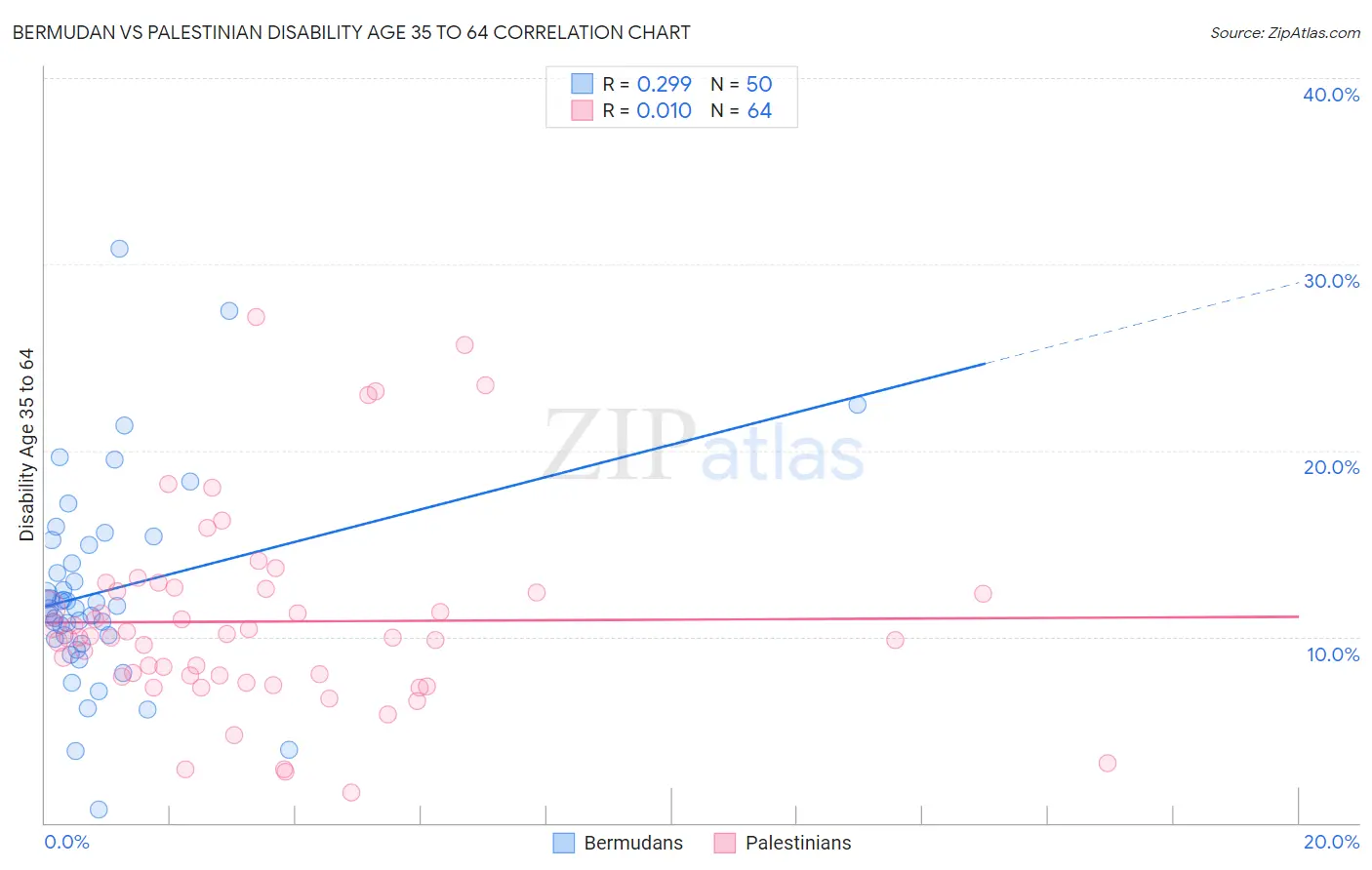
Task: Click the blue outlier point near 22.5%
Action: (857, 405)
